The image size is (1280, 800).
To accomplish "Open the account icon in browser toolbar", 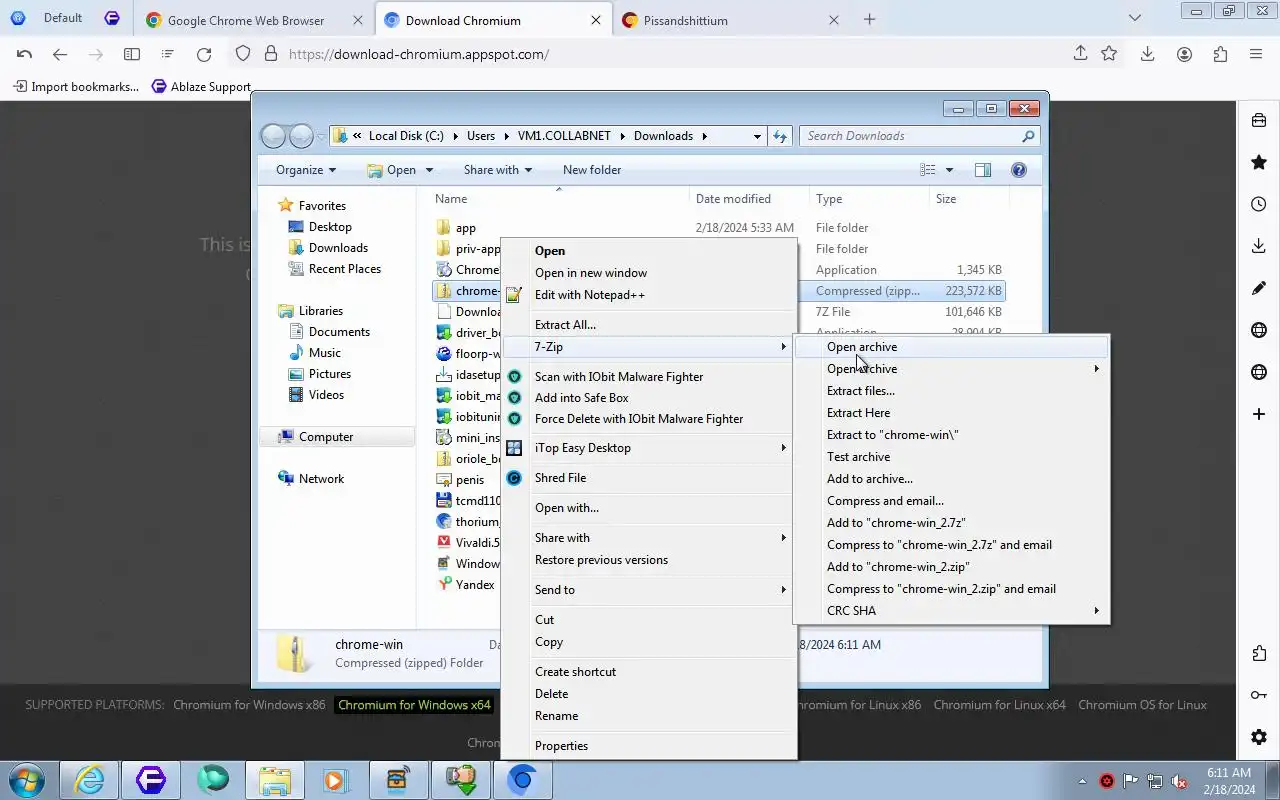I will pyautogui.click(x=1185, y=54).
